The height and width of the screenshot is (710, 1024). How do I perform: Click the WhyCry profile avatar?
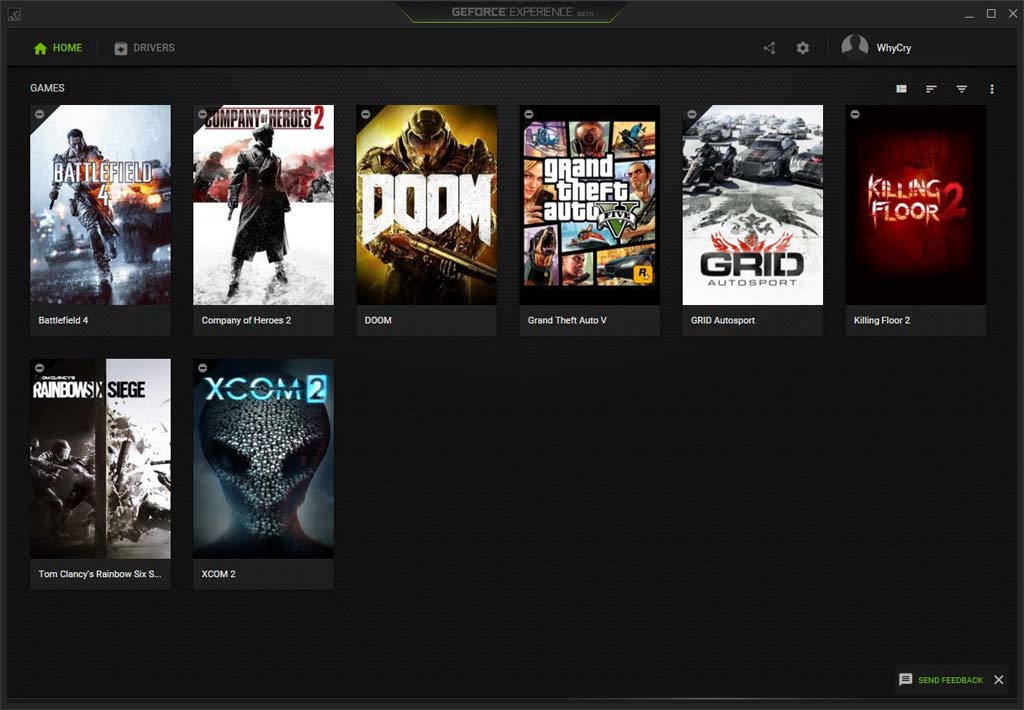click(x=854, y=48)
